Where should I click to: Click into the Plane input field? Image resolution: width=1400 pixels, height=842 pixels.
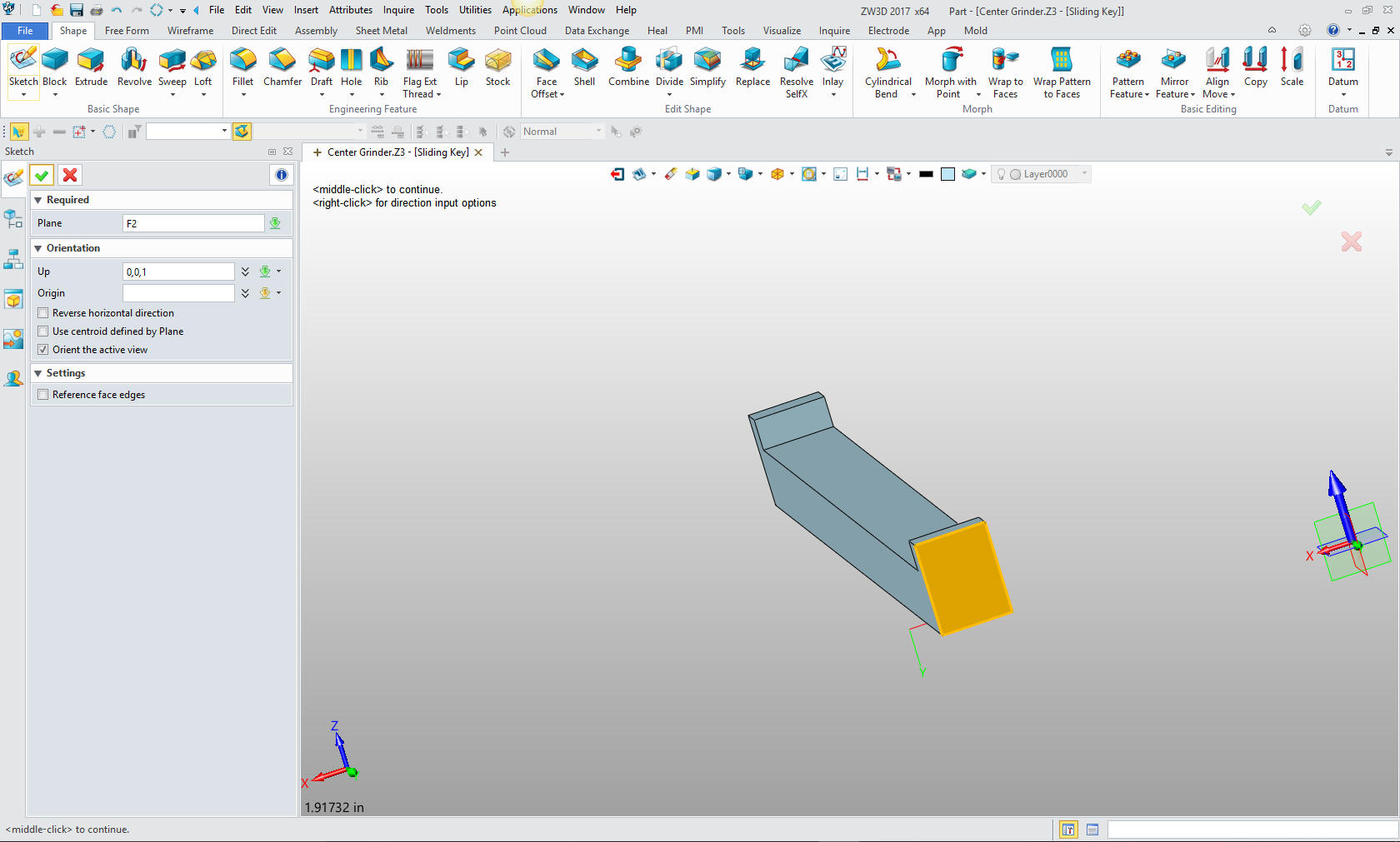[193, 223]
